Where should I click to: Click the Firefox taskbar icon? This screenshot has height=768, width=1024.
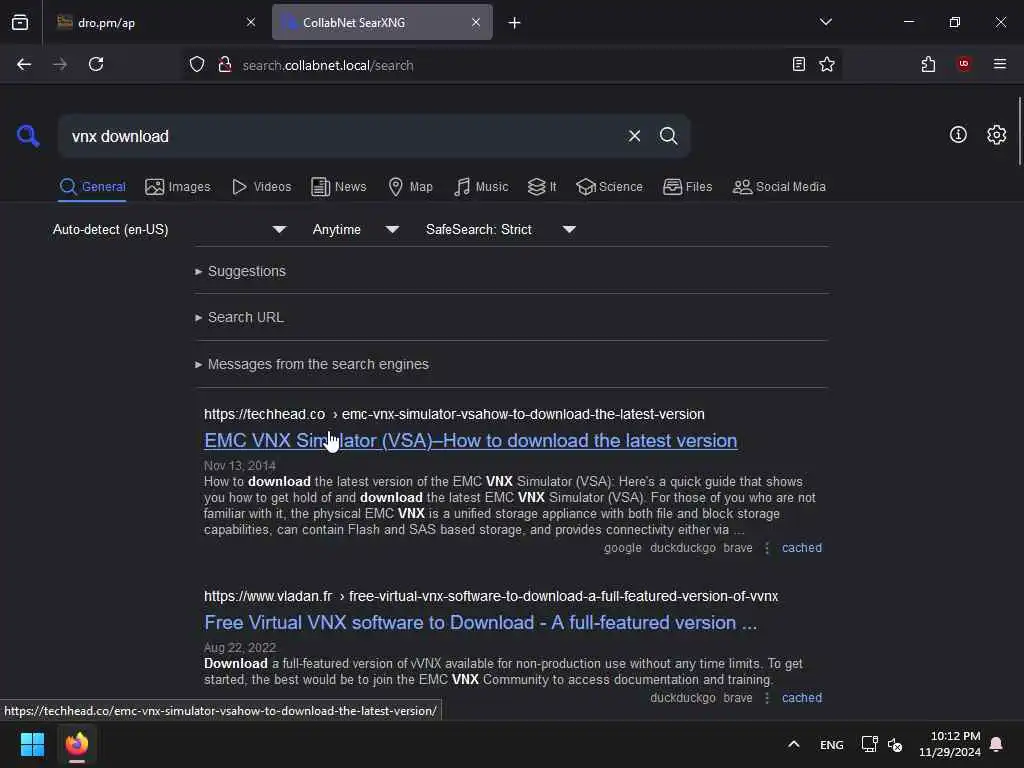point(76,744)
